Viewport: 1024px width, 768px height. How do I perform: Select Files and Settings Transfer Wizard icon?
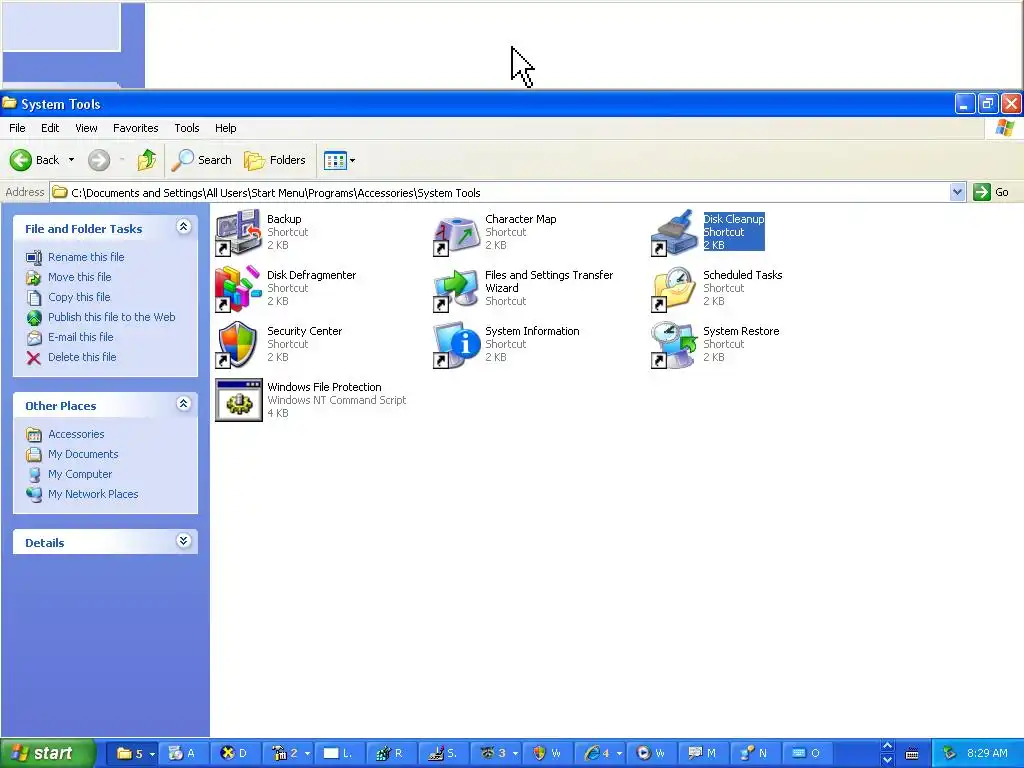pos(456,289)
